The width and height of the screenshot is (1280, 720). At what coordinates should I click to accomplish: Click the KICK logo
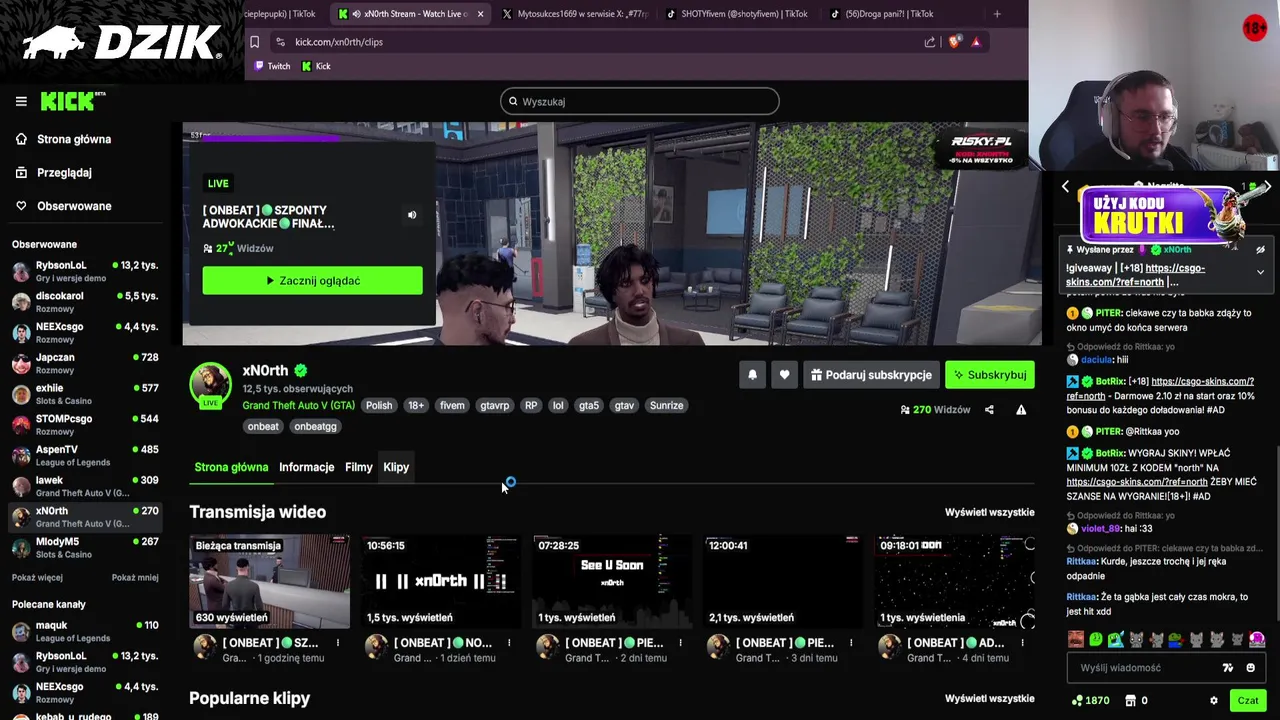(x=72, y=101)
